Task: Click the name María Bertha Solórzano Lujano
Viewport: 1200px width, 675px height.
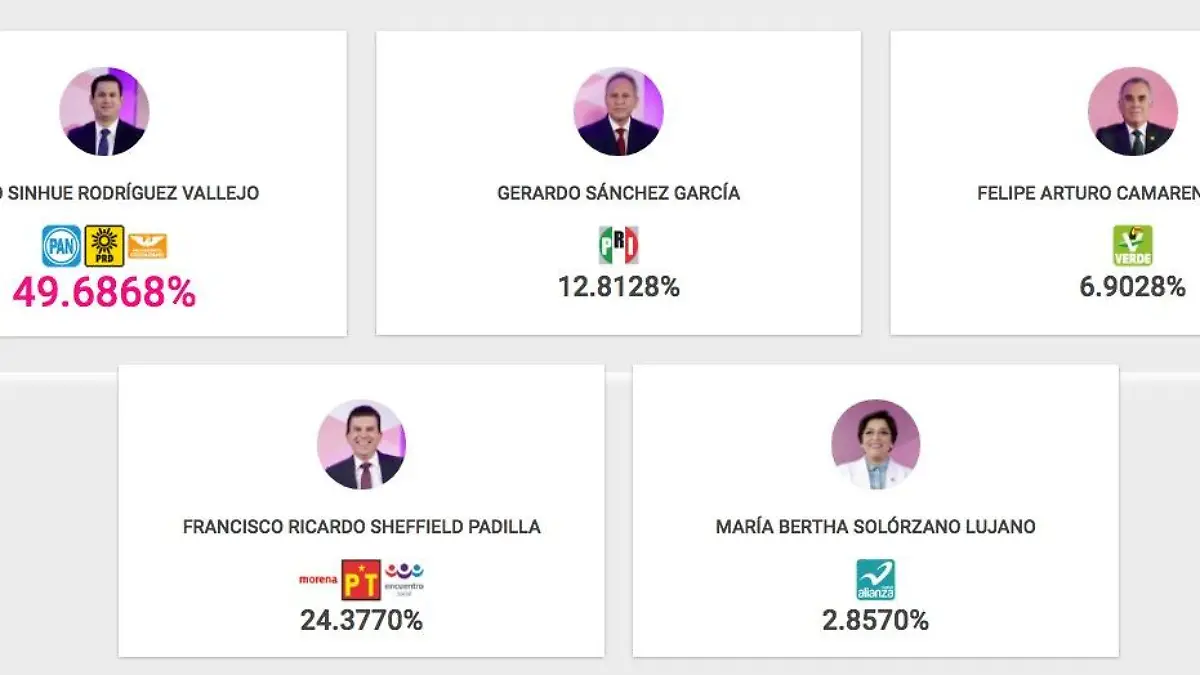Action: point(875,527)
